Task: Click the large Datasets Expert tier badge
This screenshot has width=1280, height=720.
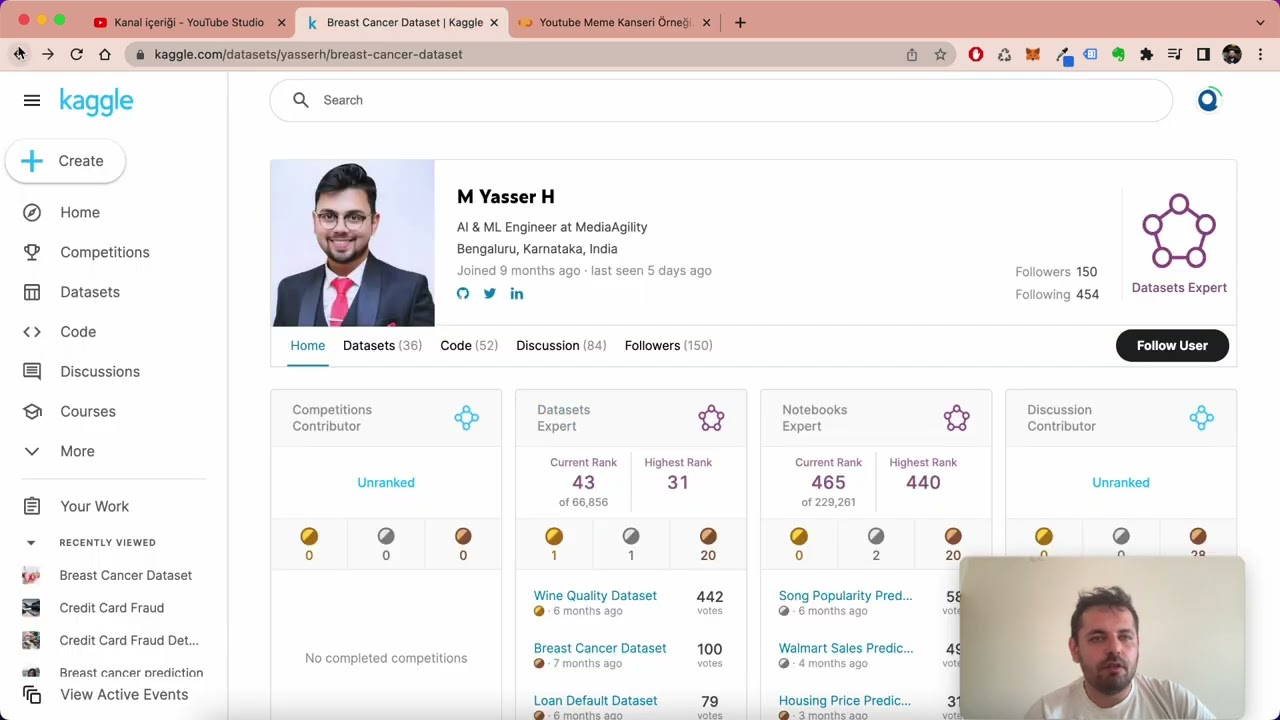Action: (x=1179, y=232)
